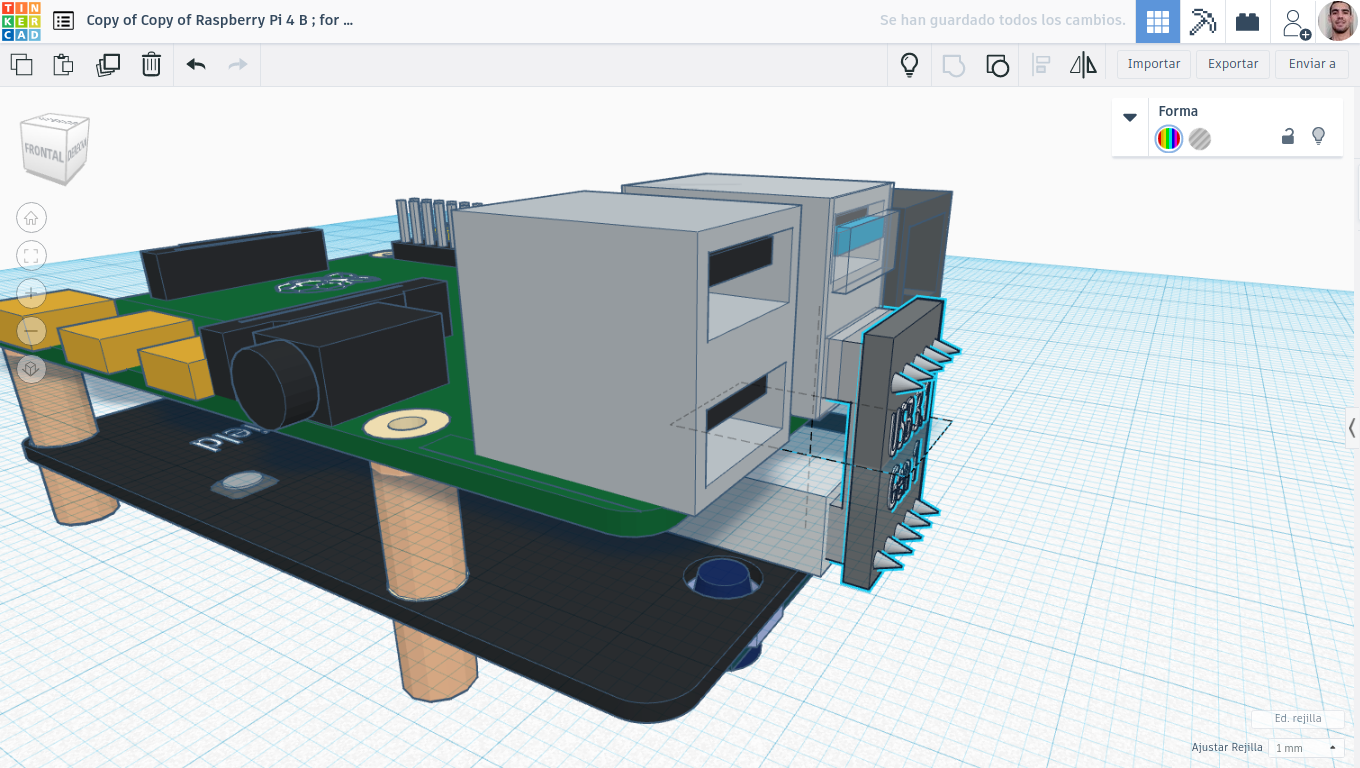Image resolution: width=1360 pixels, height=768 pixels.
Task: Click the Paste tool icon
Action: tap(63, 65)
